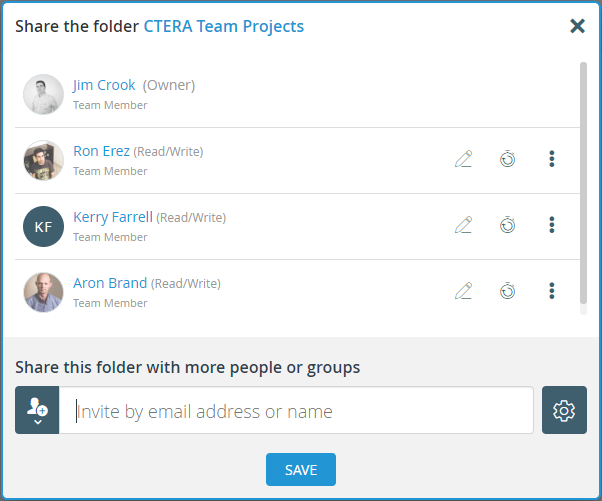
Task: Click the pencil edit icon for Aron Brand
Action: tap(462, 291)
